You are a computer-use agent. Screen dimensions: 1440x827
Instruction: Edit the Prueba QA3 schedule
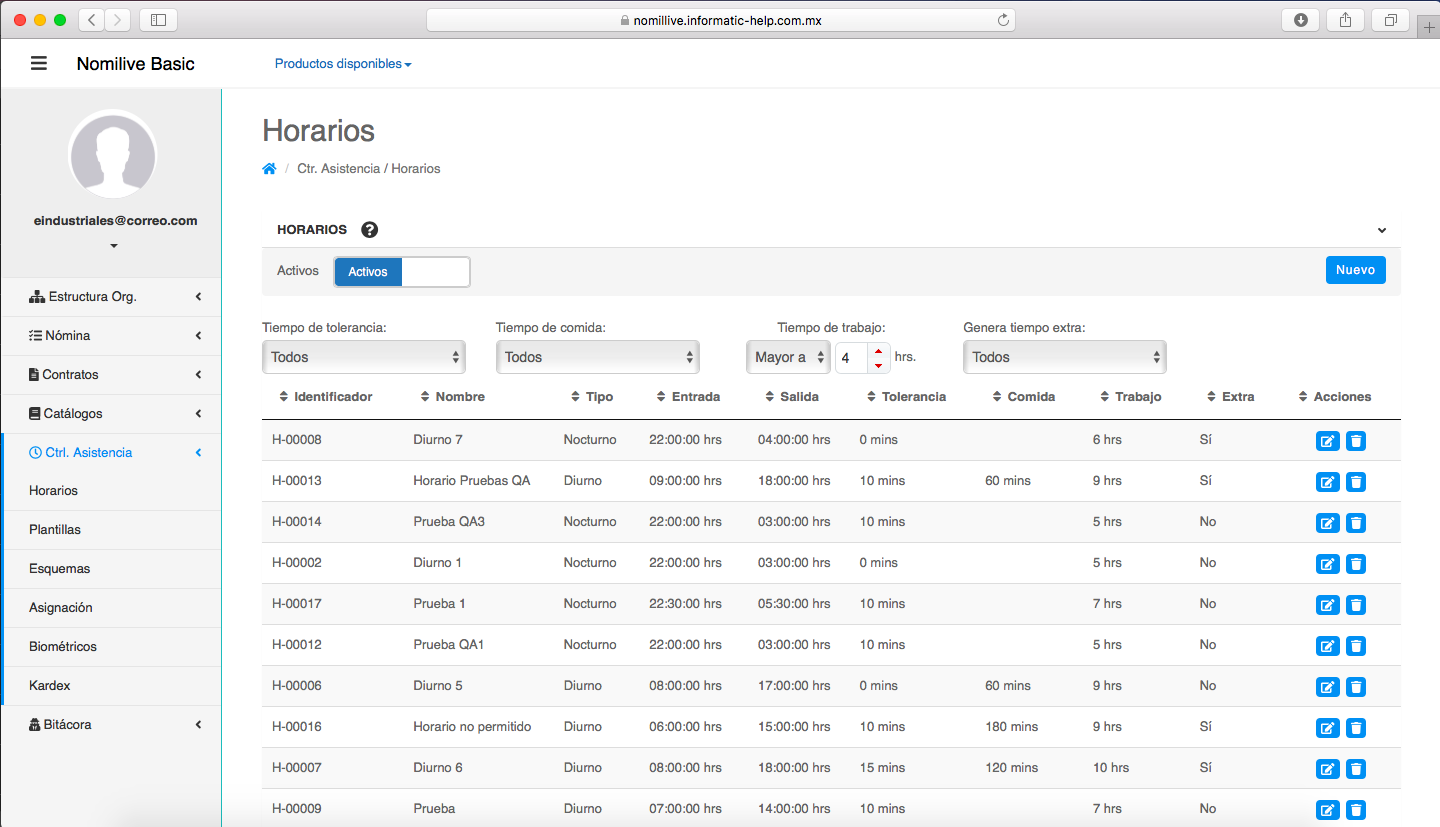(1327, 523)
